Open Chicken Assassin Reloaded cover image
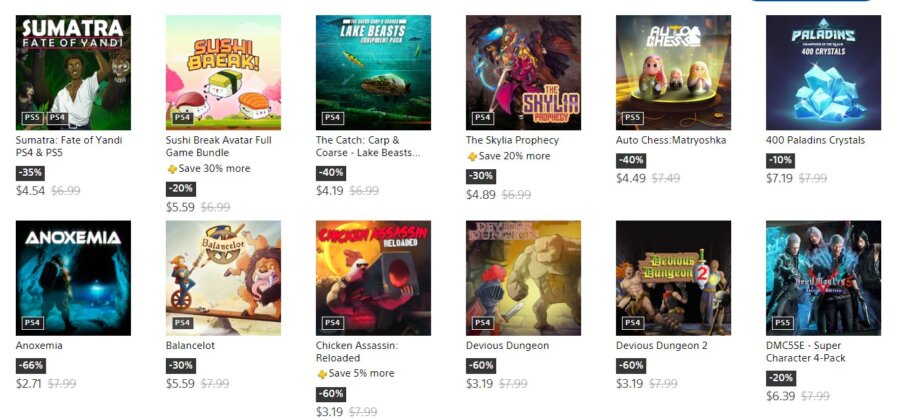Image resolution: width=899 pixels, height=420 pixels. pos(373,277)
